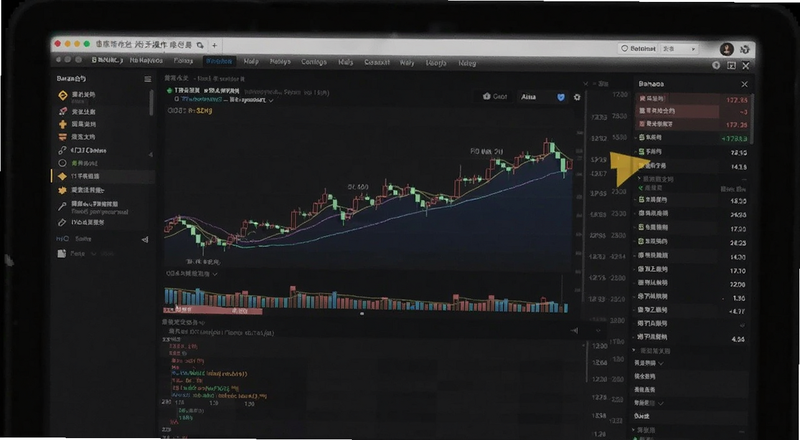Expand the chevron next to the document row
This screenshot has height=440, width=800.
(x=93, y=254)
